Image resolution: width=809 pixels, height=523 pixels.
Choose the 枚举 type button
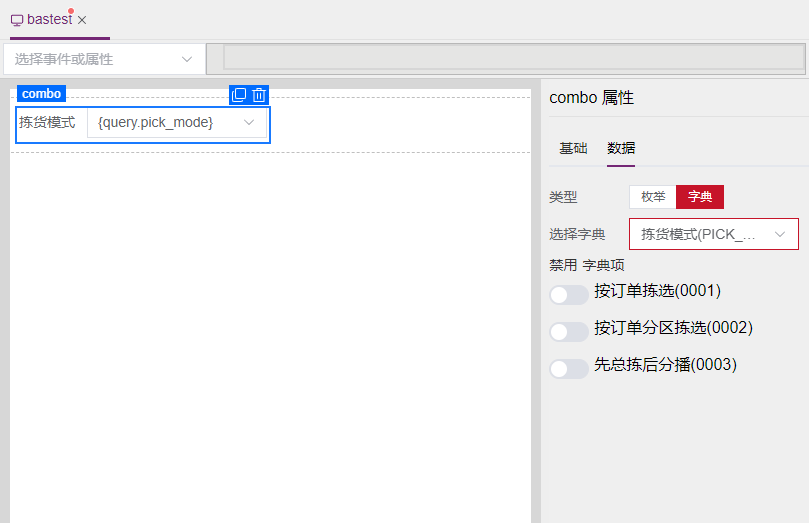pyautogui.click(x=653, y=197)
